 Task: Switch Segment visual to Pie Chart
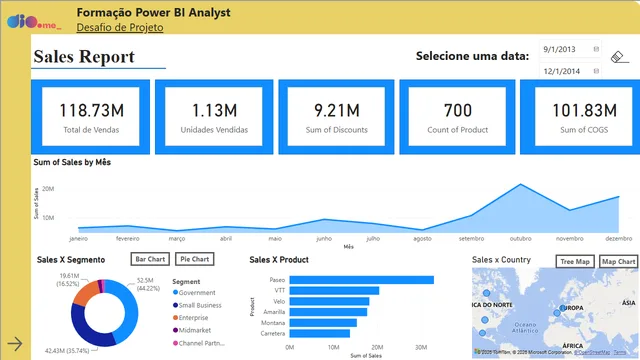click(195, 259)
